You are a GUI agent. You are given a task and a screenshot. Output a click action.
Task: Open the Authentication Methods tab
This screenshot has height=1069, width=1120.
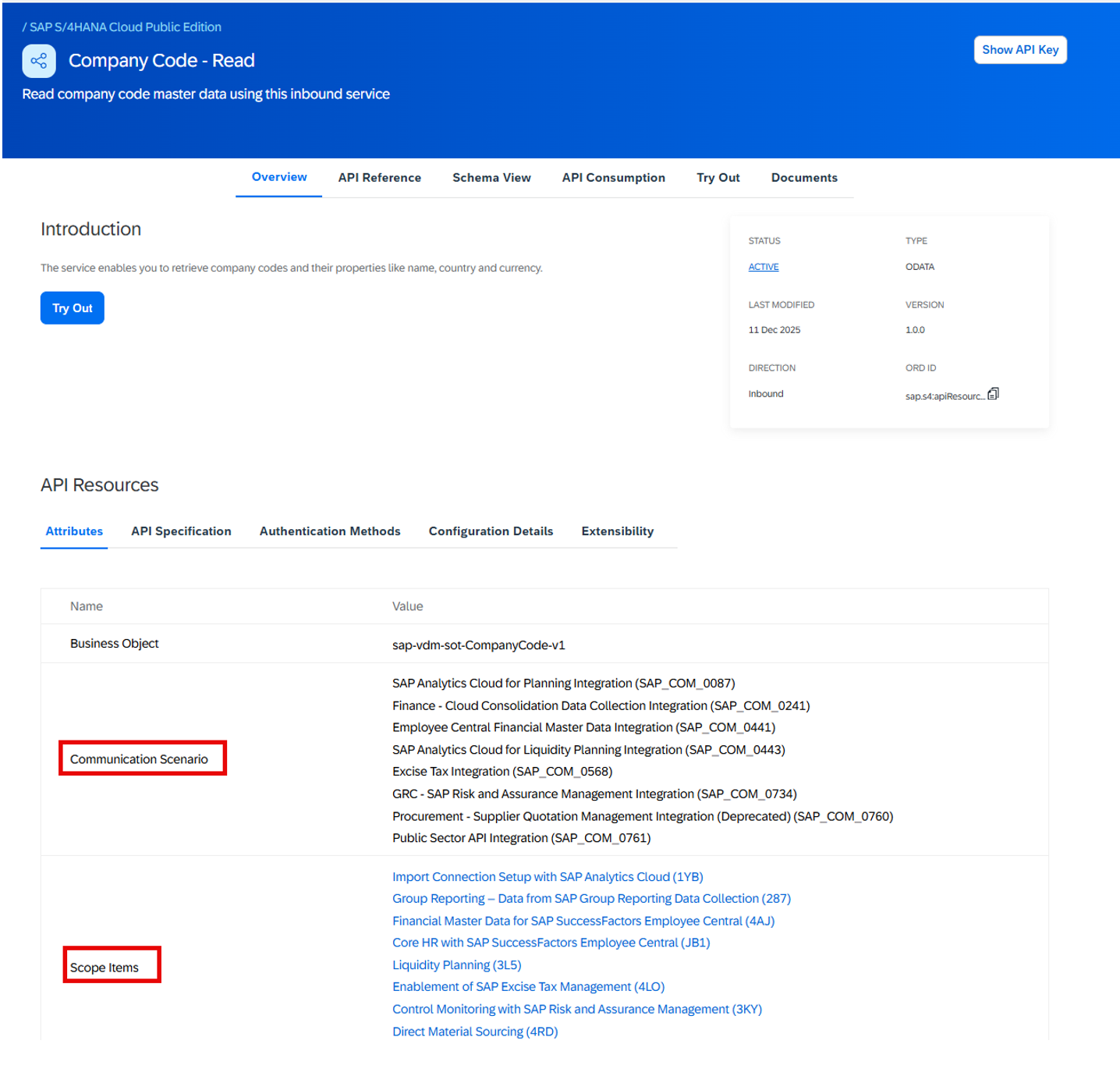click(330, 531)
